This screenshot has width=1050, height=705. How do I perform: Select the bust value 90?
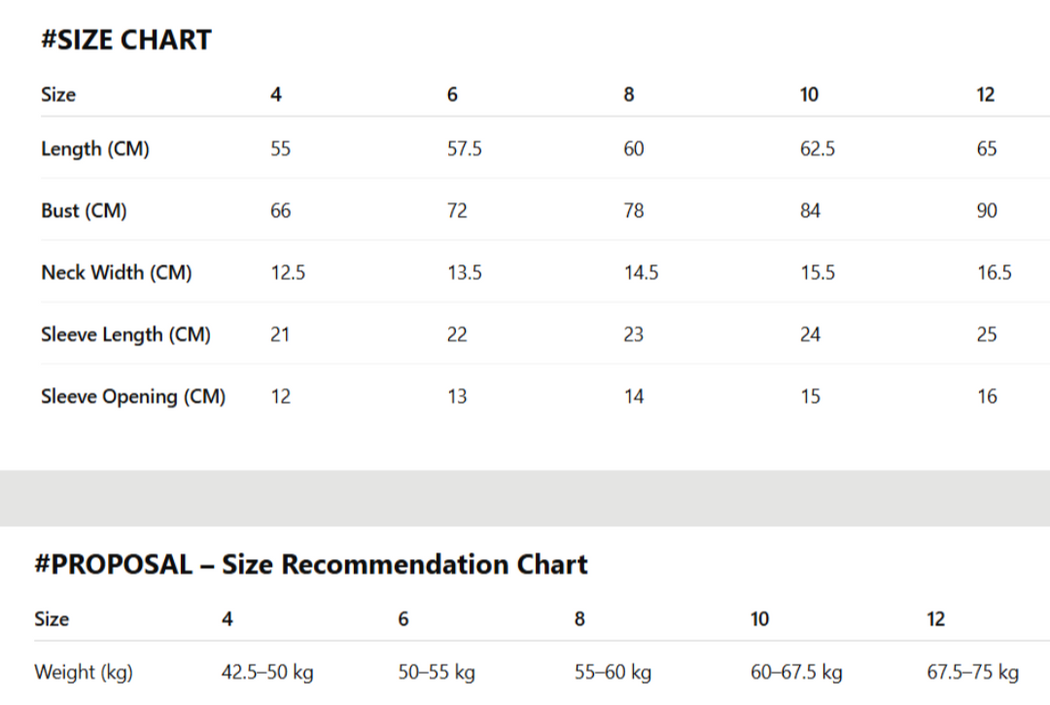987,211
